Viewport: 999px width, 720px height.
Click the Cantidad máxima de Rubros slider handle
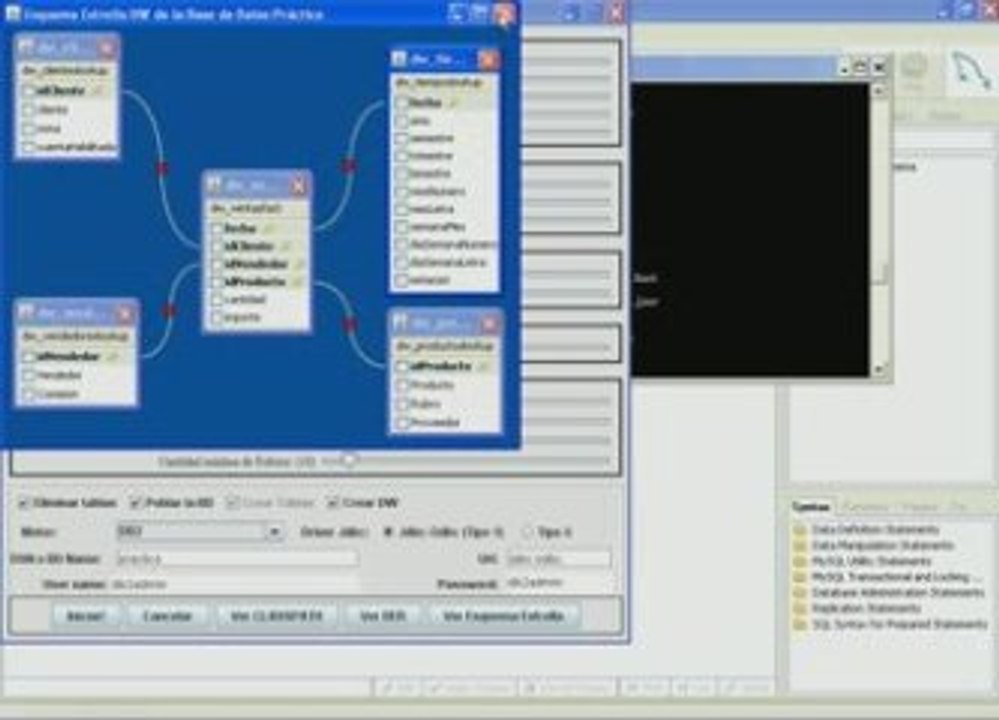[x=349, y=460]
